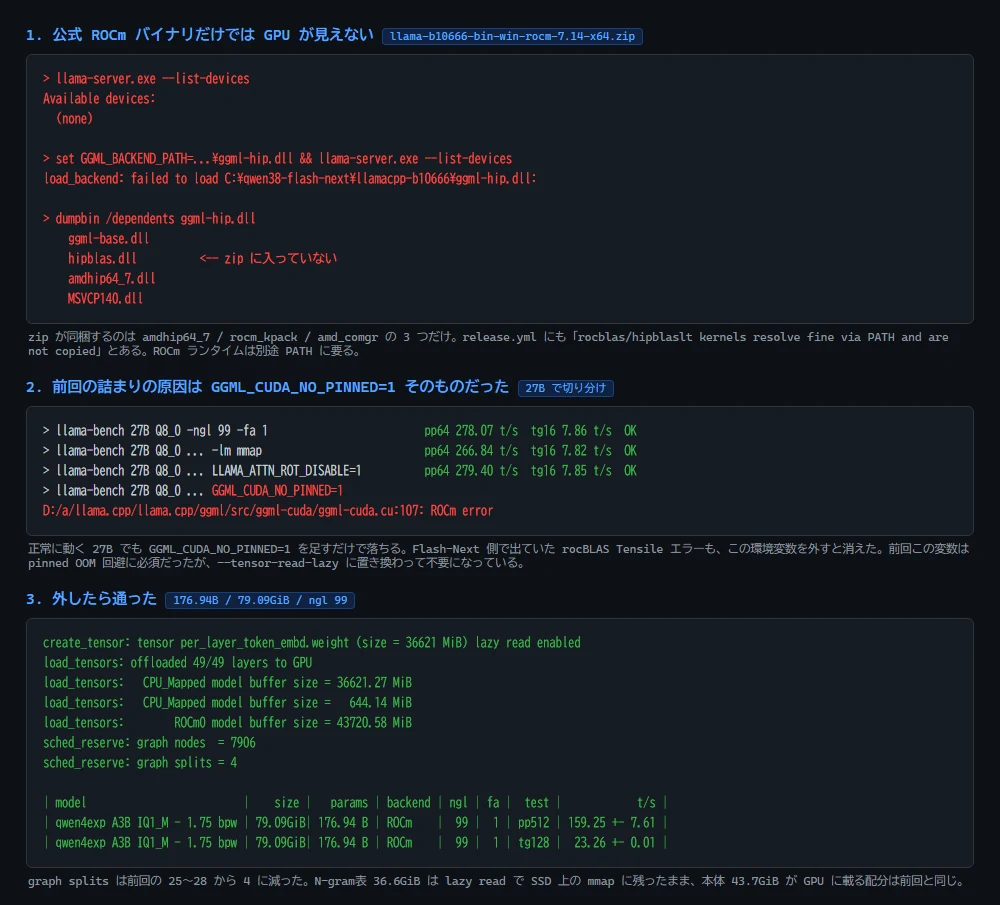This screenshot has height=905, width=1000.
Task: Click the result 'pp64 279.40 t/s'
Action: 471,471
